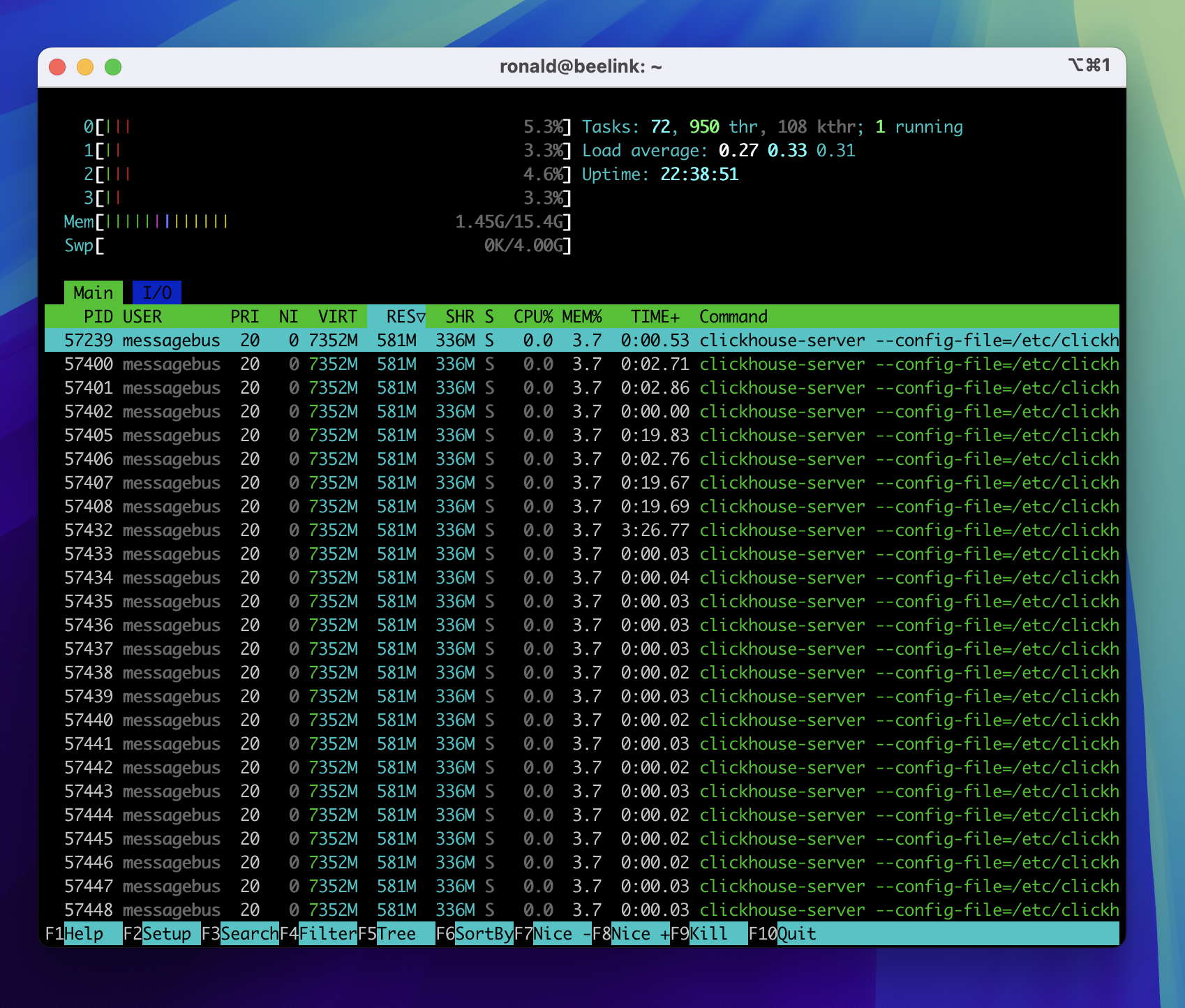This screenshot has height=1008, width=1185.
Task: Sort processes by MEM% header
Action: click(x=582, y=316)
